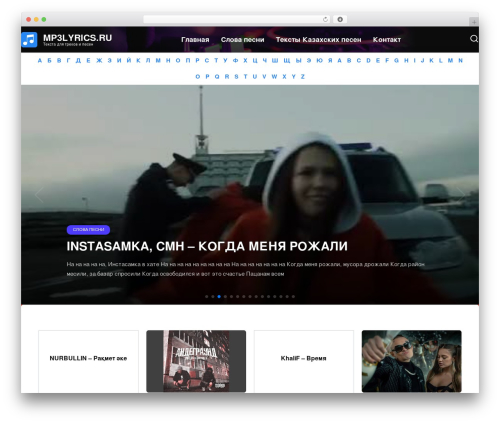This screenshot has height=423, width=500.
Task: Select the Latin letter N in the index
Action: click(x=460, y=60)
